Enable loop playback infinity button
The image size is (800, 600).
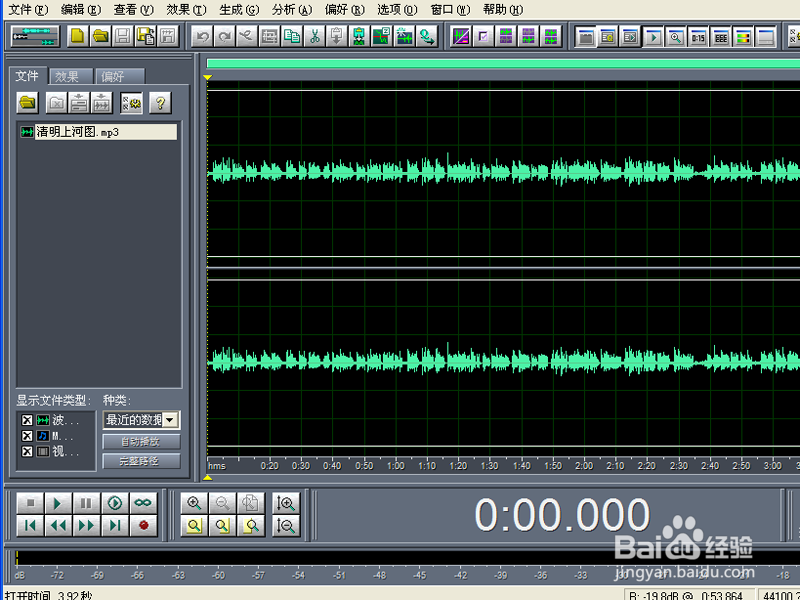click(143, 503)
